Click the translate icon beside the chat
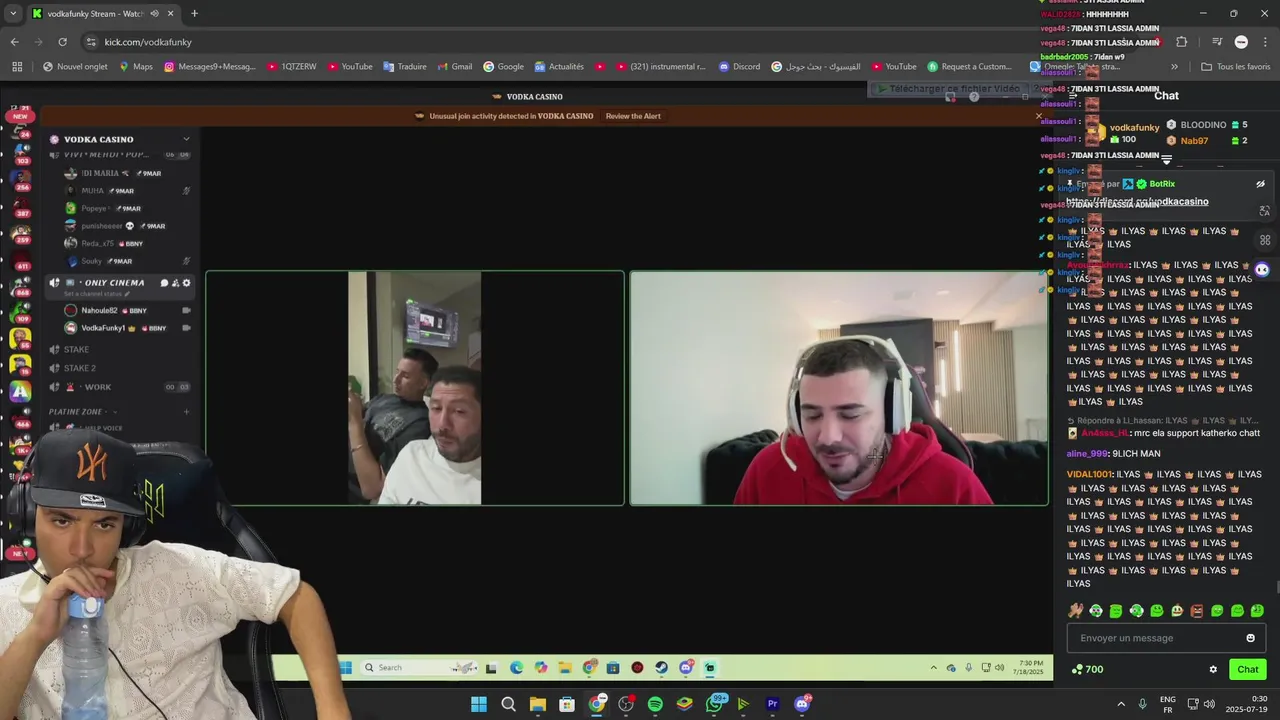This screenshot has height=720, width=1280. 1265,211
